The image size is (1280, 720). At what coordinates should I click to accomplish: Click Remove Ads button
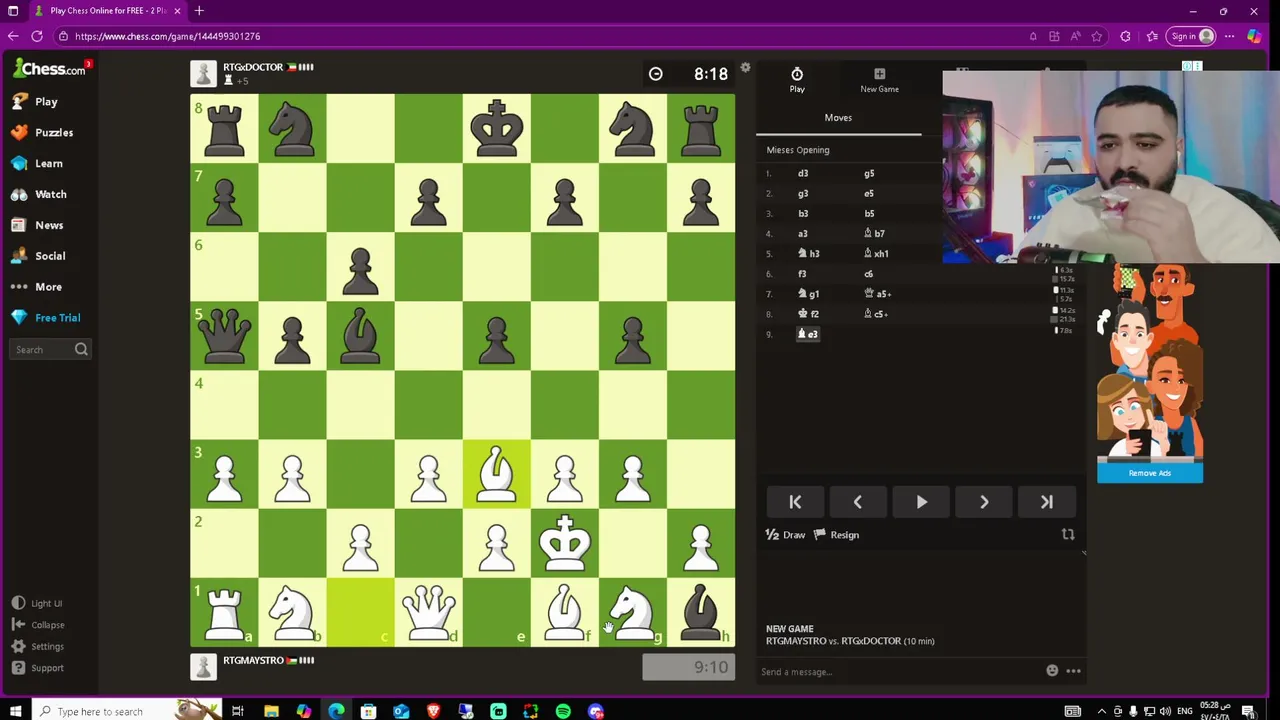tap(1150, 474)
